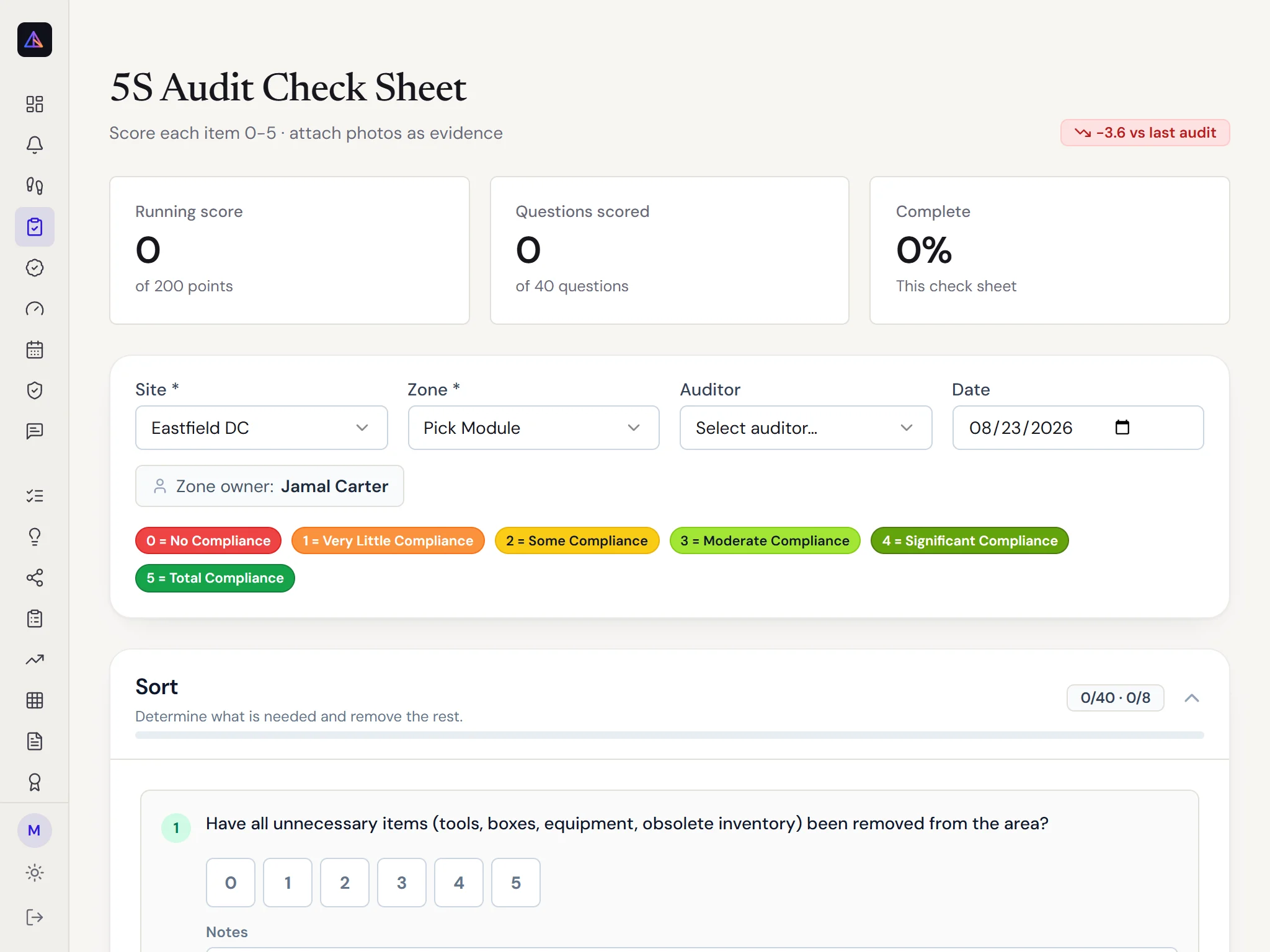This screenshot has width=1270, height=952.
Task: Open the Select auditor dropdown
Action: point(806,428)
